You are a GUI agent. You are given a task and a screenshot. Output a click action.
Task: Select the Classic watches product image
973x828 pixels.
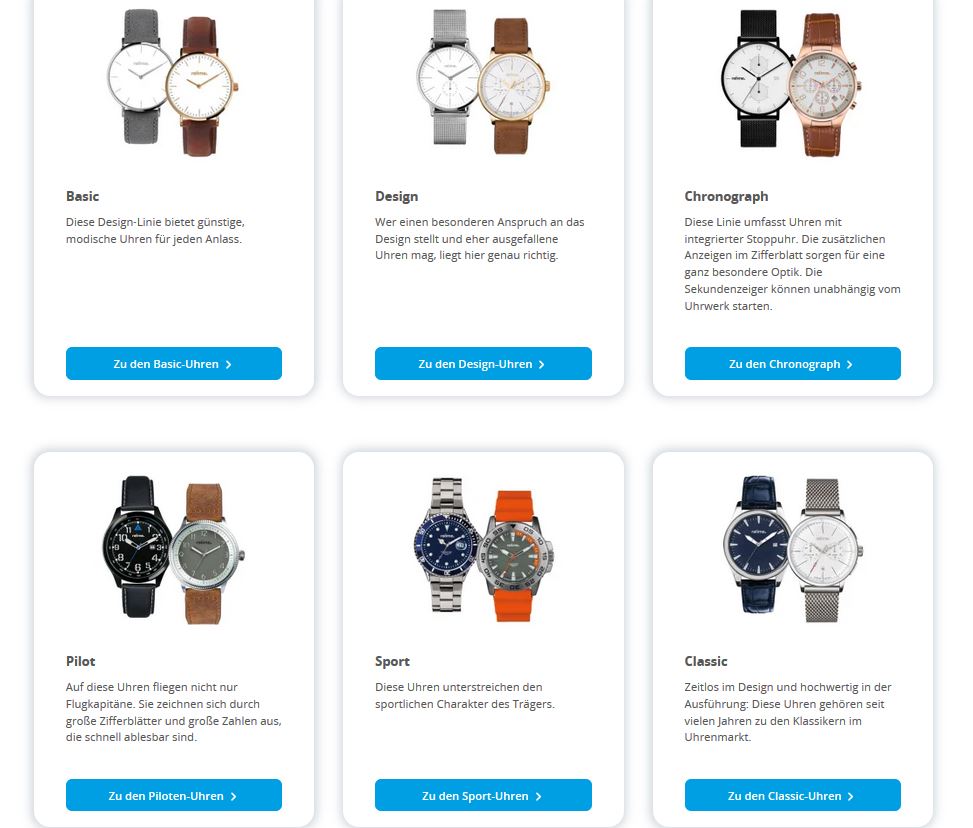coord(792,550)
